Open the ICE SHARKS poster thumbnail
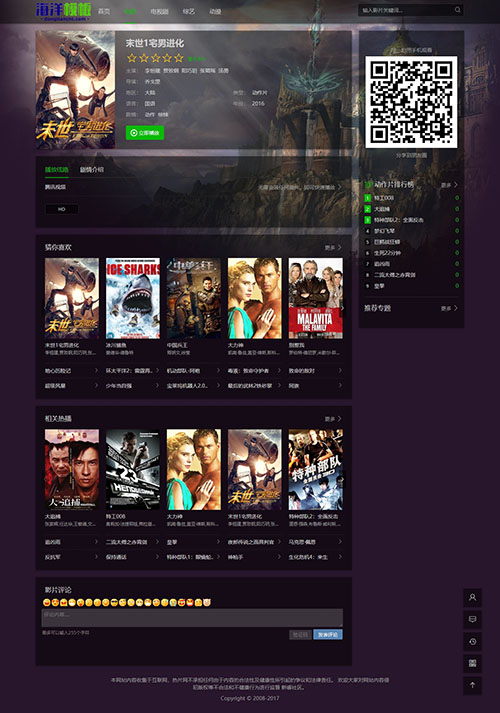This screenshot has height=713, width=500. [133, 298]
